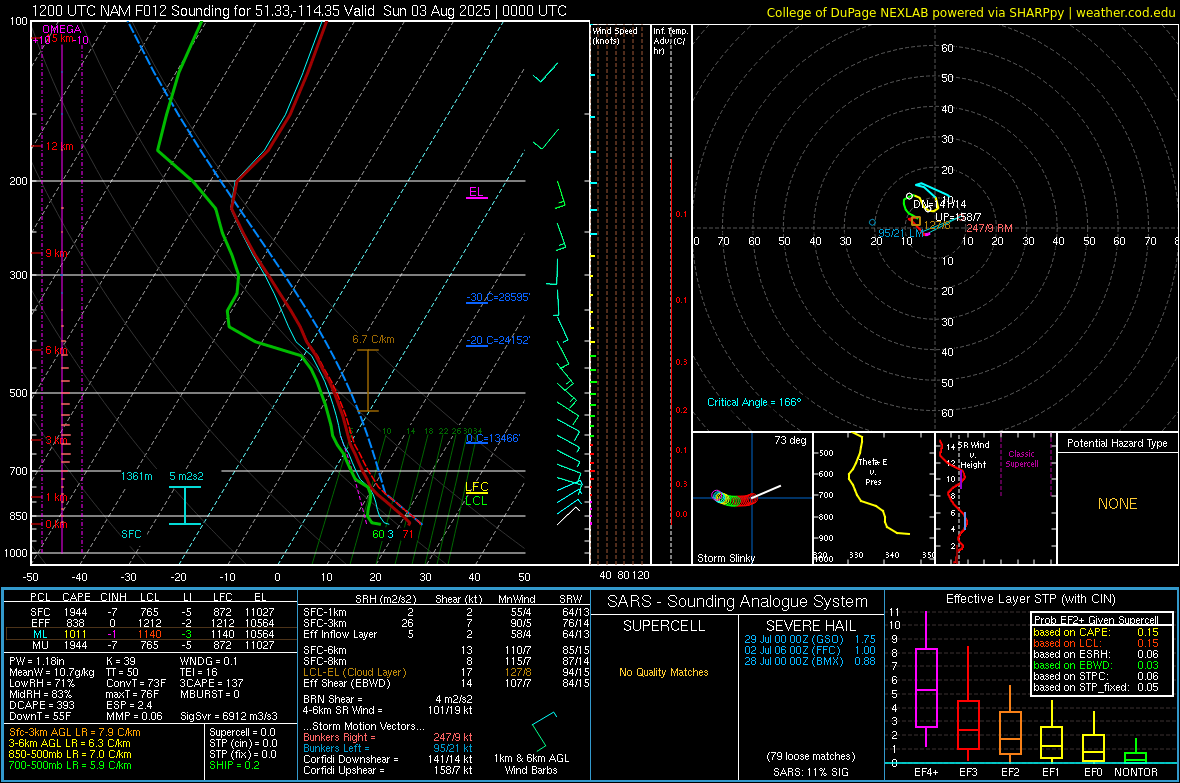Click the SFC-3km shear row

[x=446, y=623]
